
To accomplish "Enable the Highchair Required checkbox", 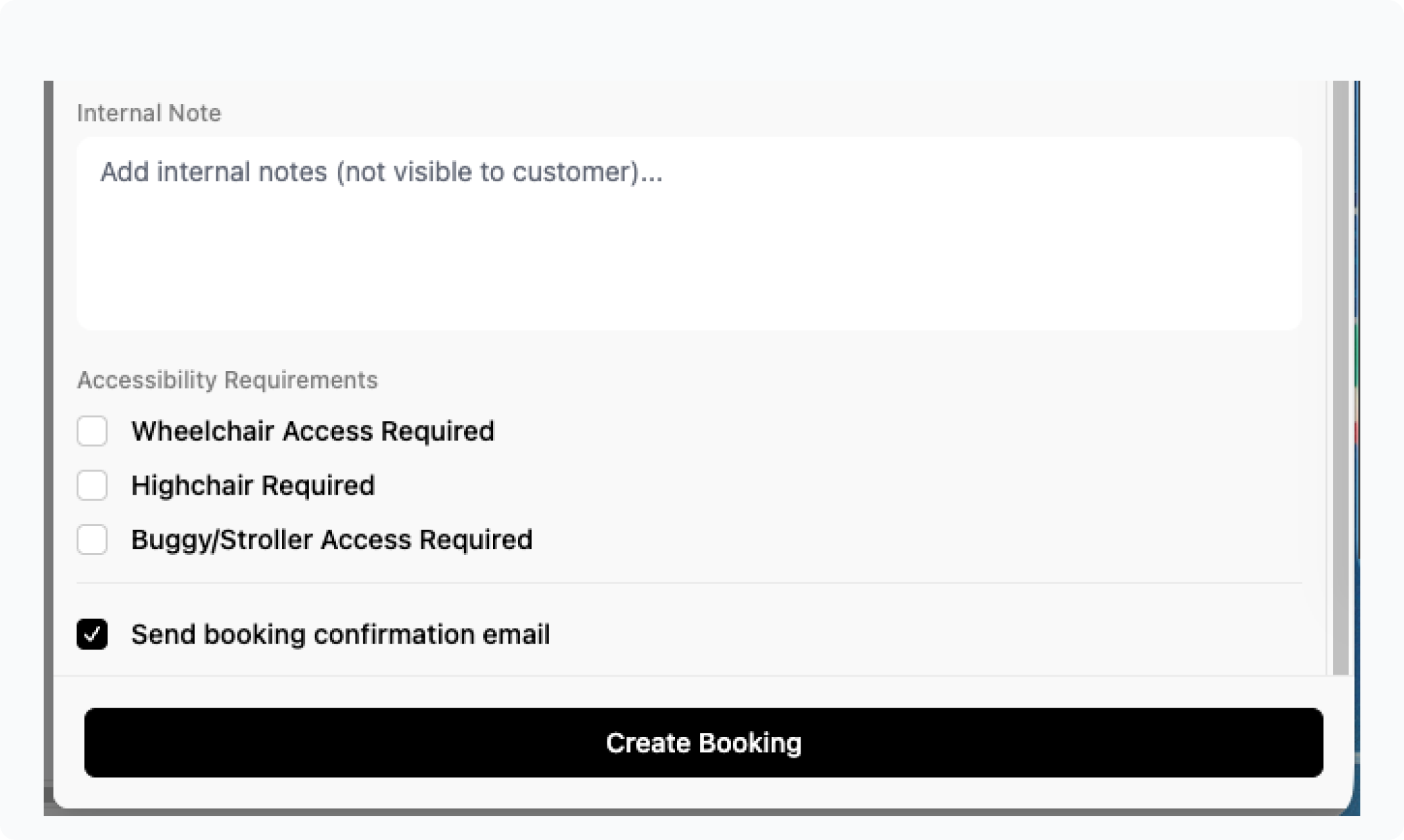I will coord(92,485).
